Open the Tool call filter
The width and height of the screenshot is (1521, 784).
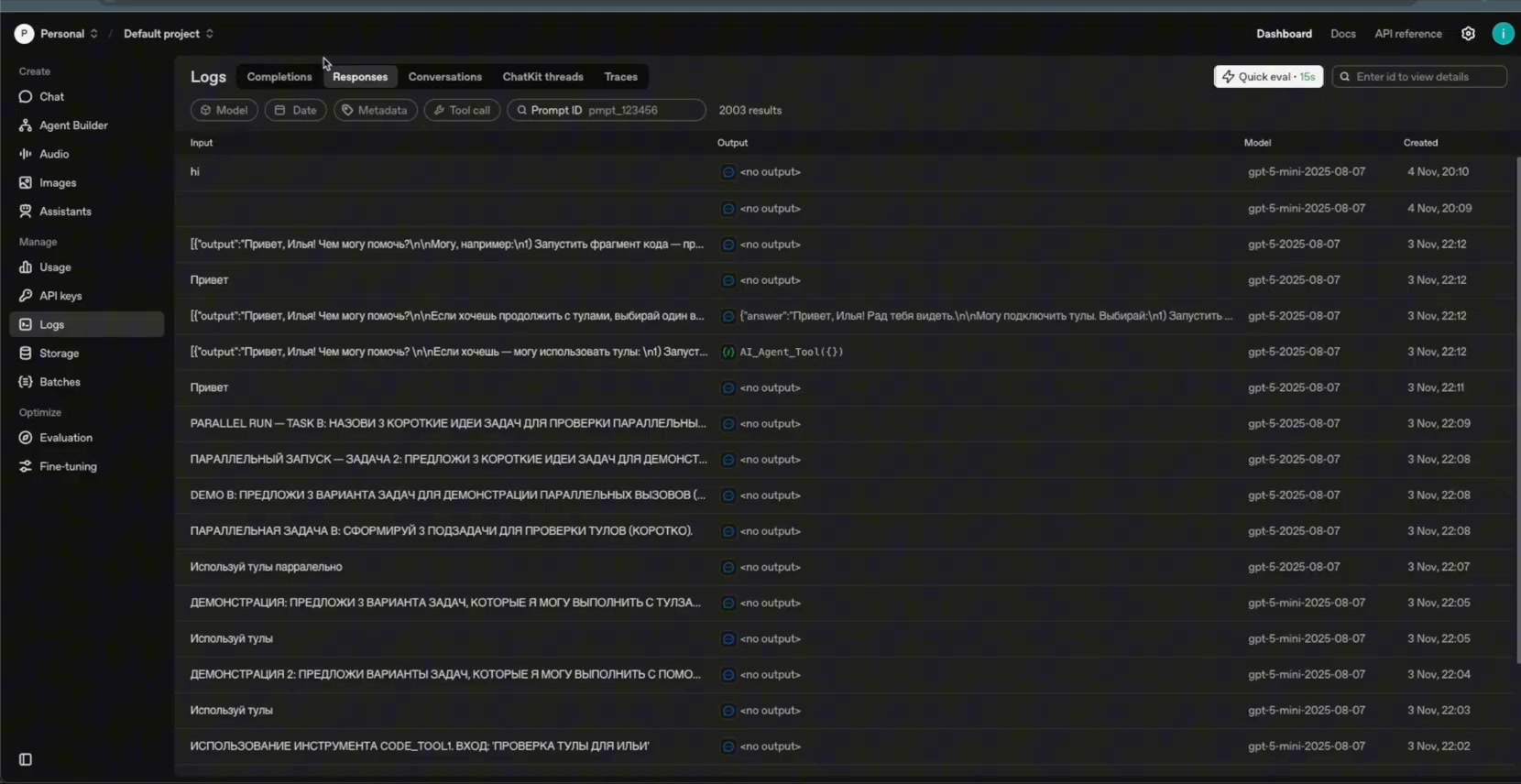[462, 110]
